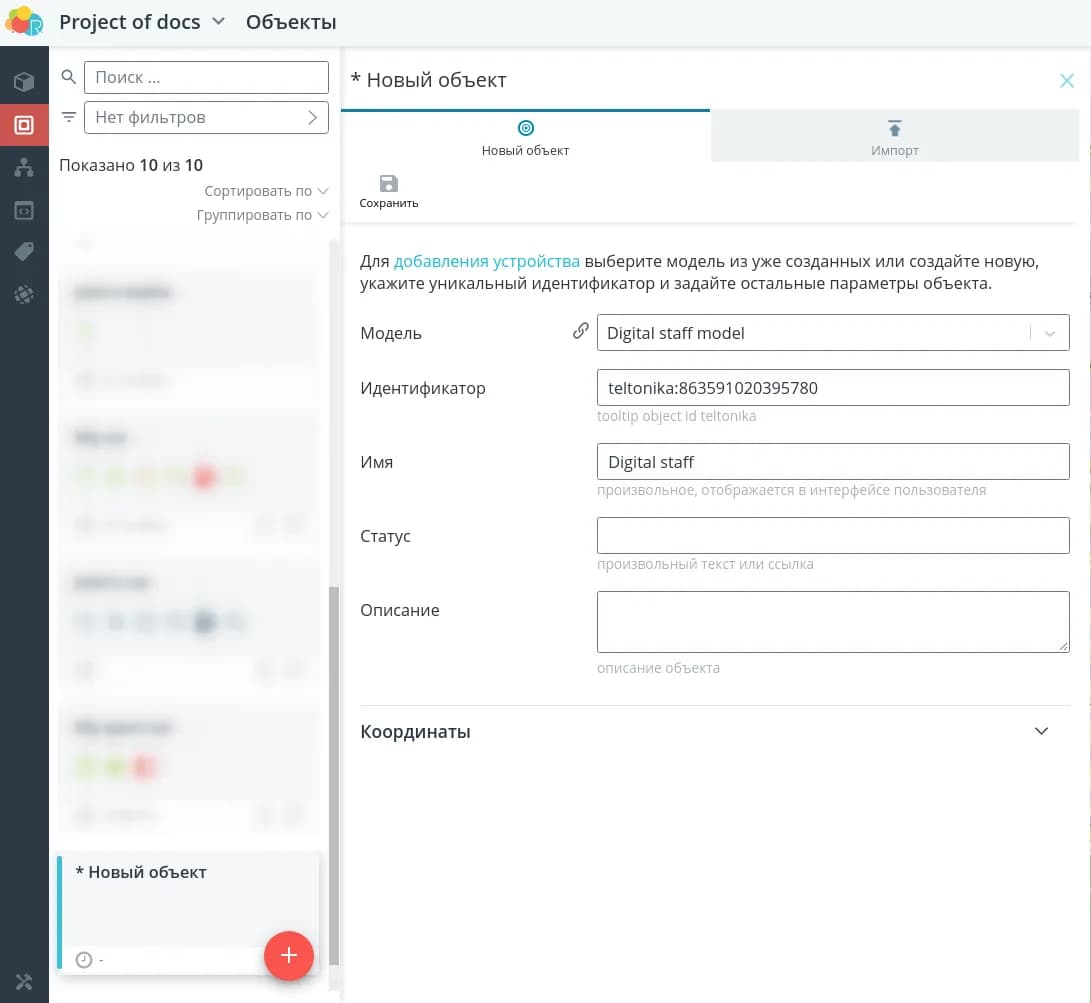1091x1003 pixels.
Task: Click the cube icon in left sidebar
Action: pos(24,82)
